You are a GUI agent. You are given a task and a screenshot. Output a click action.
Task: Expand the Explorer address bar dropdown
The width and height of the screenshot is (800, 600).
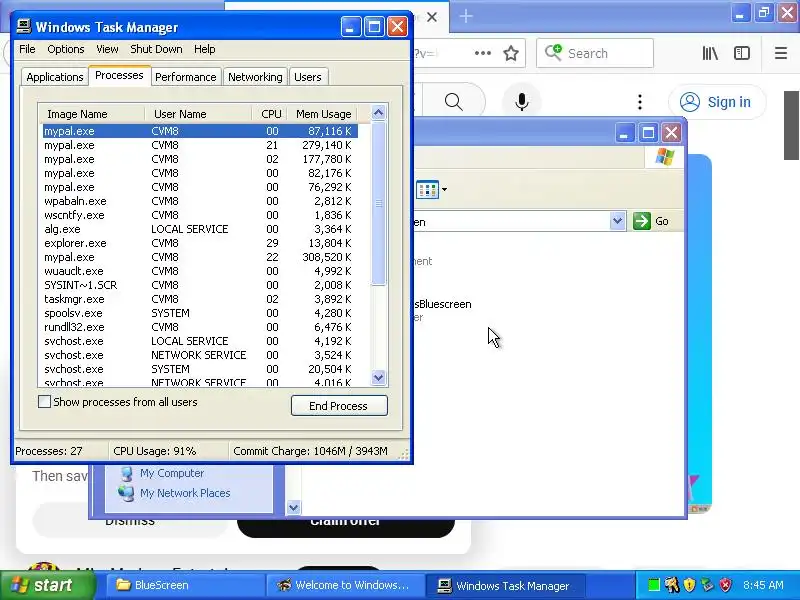click(617, 221)
